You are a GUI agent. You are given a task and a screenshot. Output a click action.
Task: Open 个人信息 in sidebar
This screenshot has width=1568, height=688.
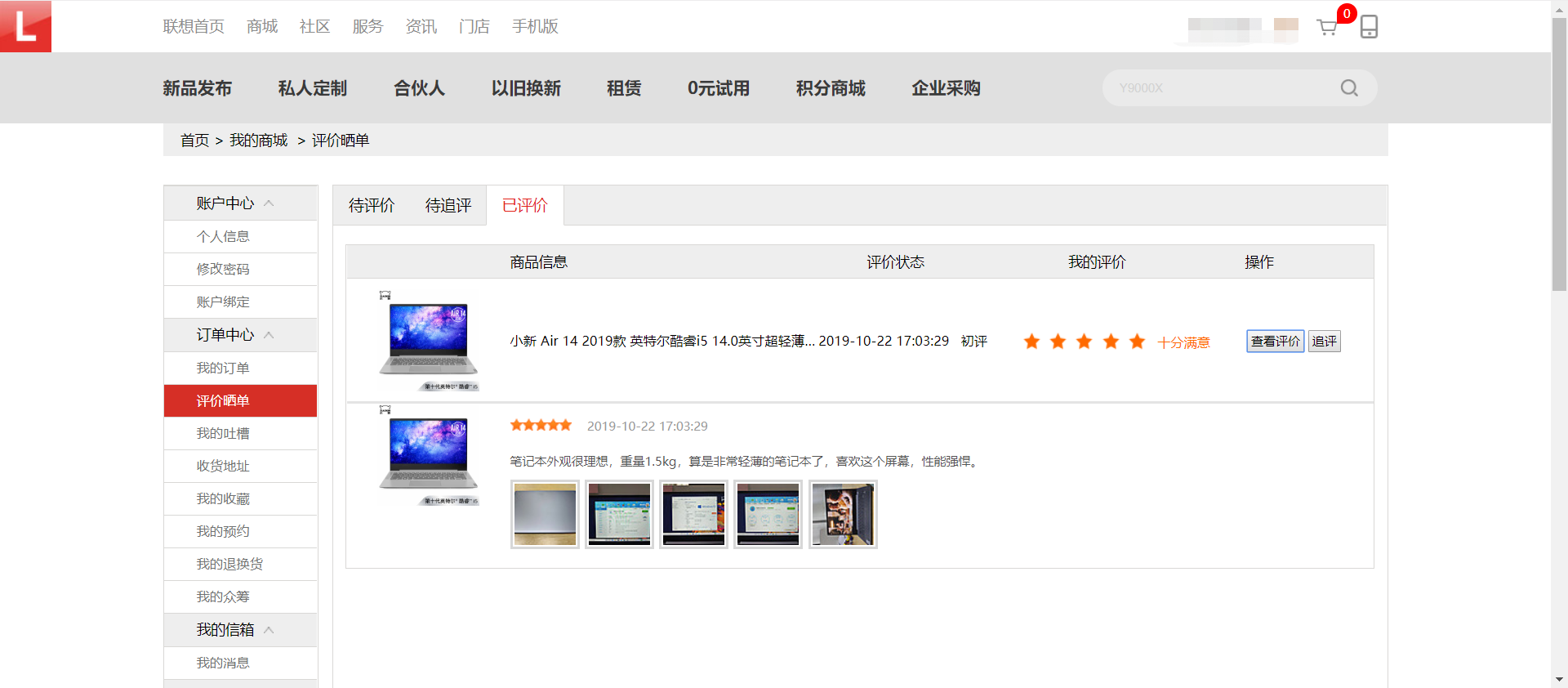coord(240,237)
